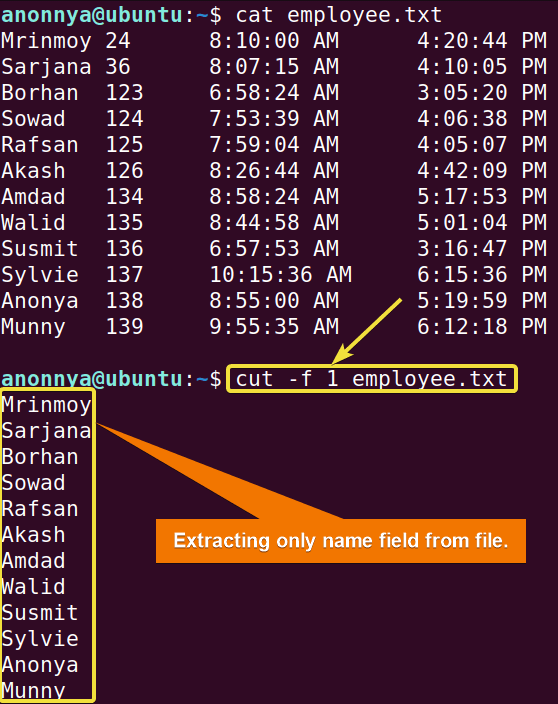
Task: Pick the entry time 8:55:00 AM
Action: [274, 301]
